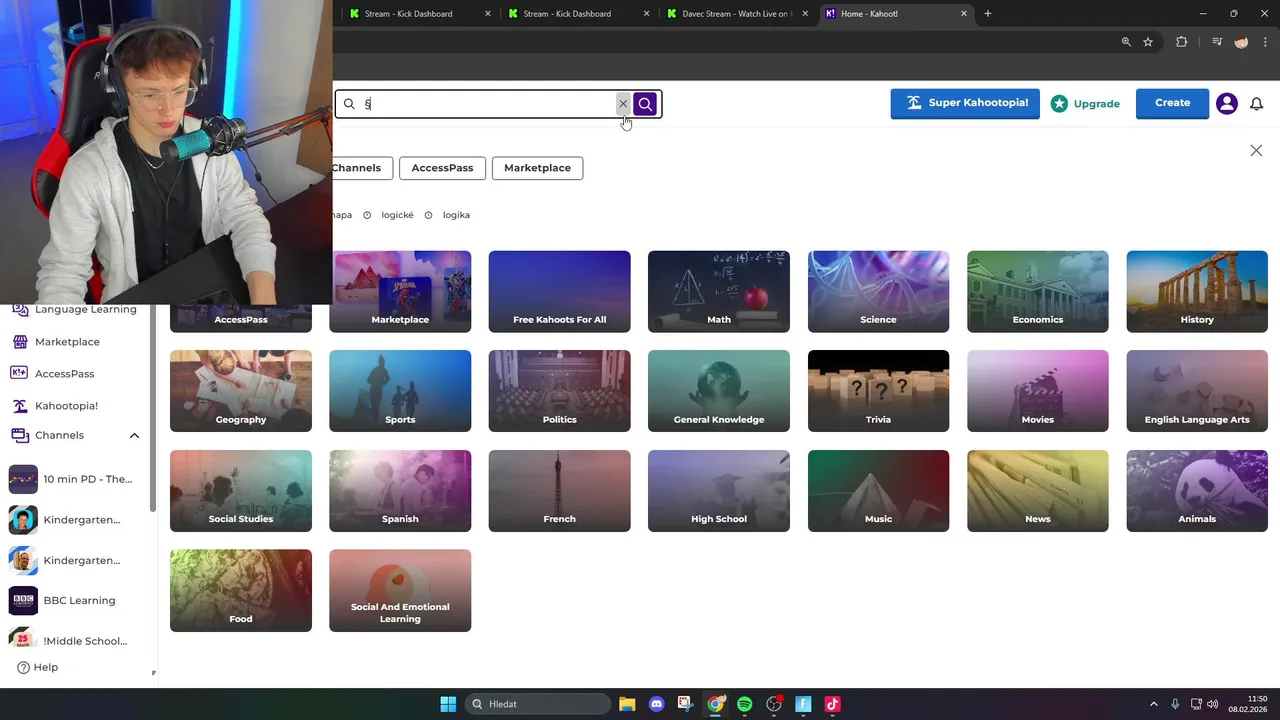Viewport: 1280px width, 720px height.
Task: Close the search overlay with the X
Action: click(1256, 150)
